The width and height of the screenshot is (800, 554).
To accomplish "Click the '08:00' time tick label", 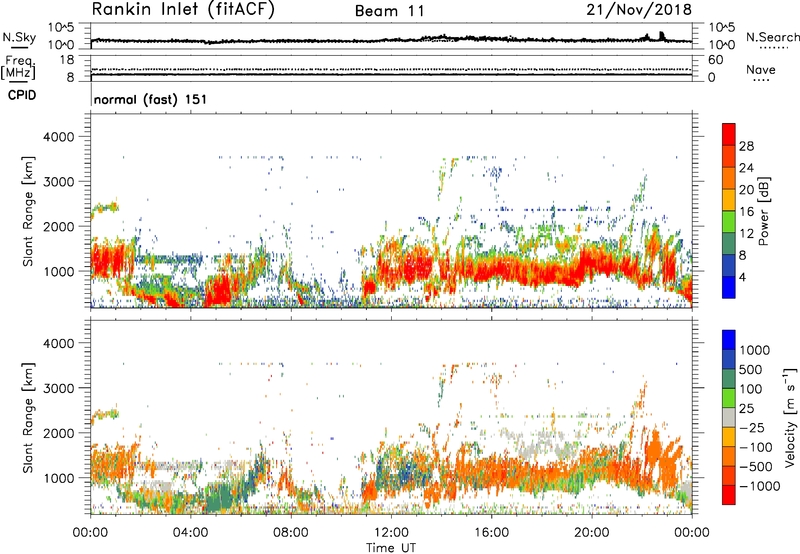I will [x=291, y=533].
